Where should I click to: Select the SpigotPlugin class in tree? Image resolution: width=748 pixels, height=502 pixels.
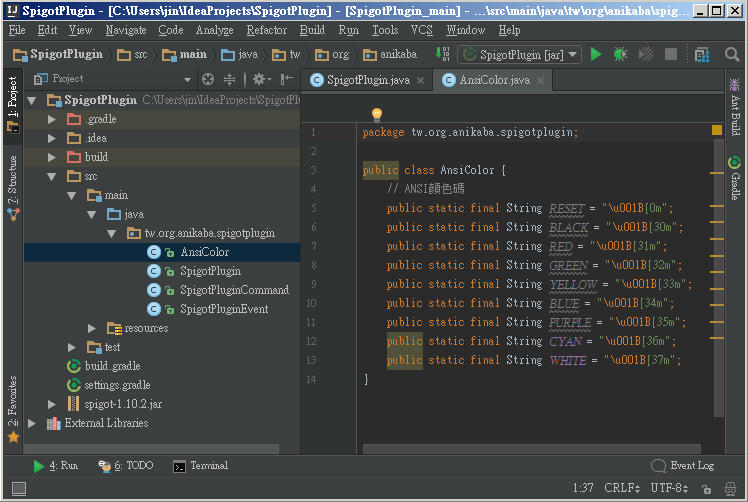point(210,271)
